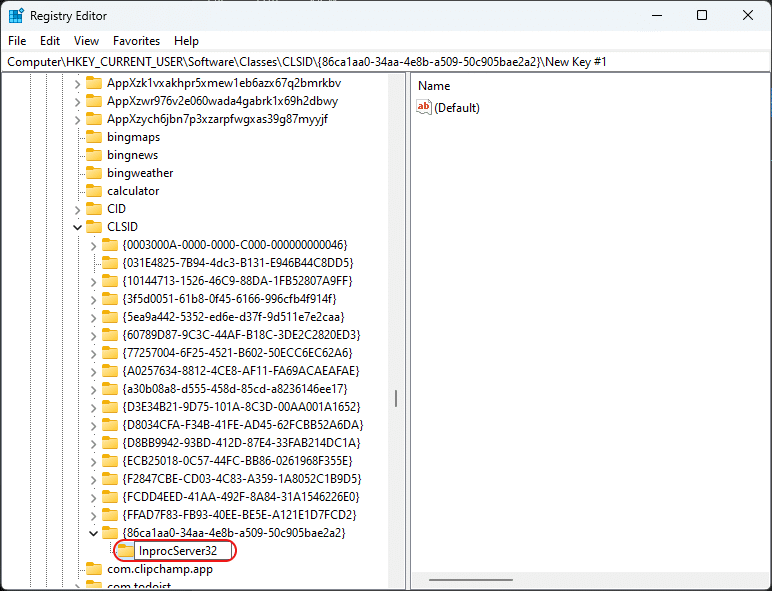Viewport: 772px width, 591px height.
Task: Click folder icon of {FCDD4EED-41AA-492F-8A84-31A1546226E0}
Action: [110, 497]
